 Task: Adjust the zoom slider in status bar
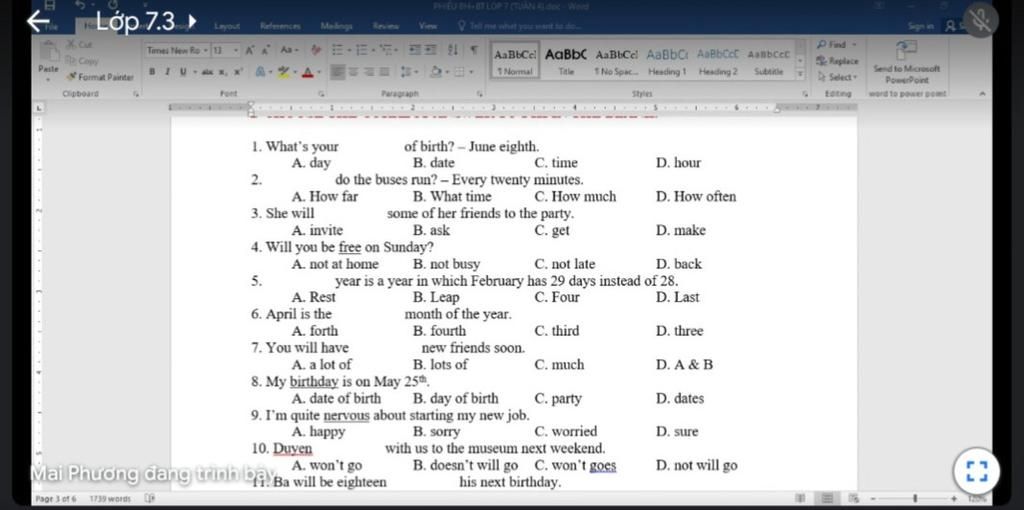tap(914, 499)
